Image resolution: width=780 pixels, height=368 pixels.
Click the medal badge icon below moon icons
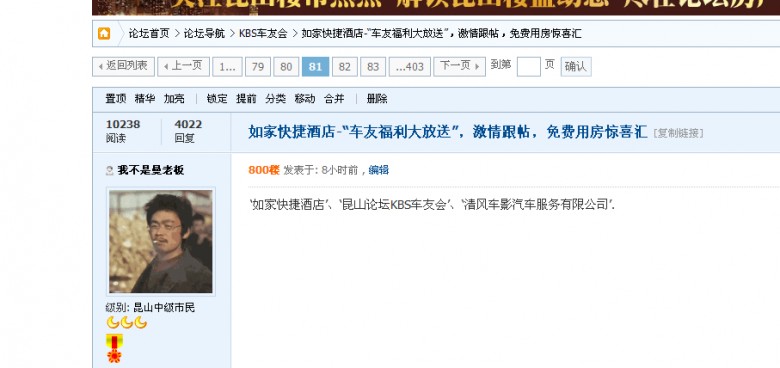coord(114,348)
